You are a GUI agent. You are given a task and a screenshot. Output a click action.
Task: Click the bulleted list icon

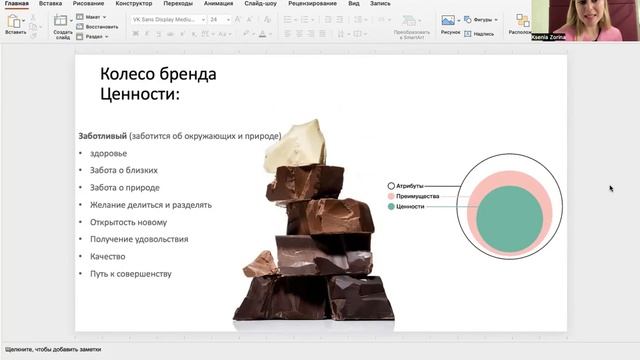pyautogui.click(x=288, y=19)
